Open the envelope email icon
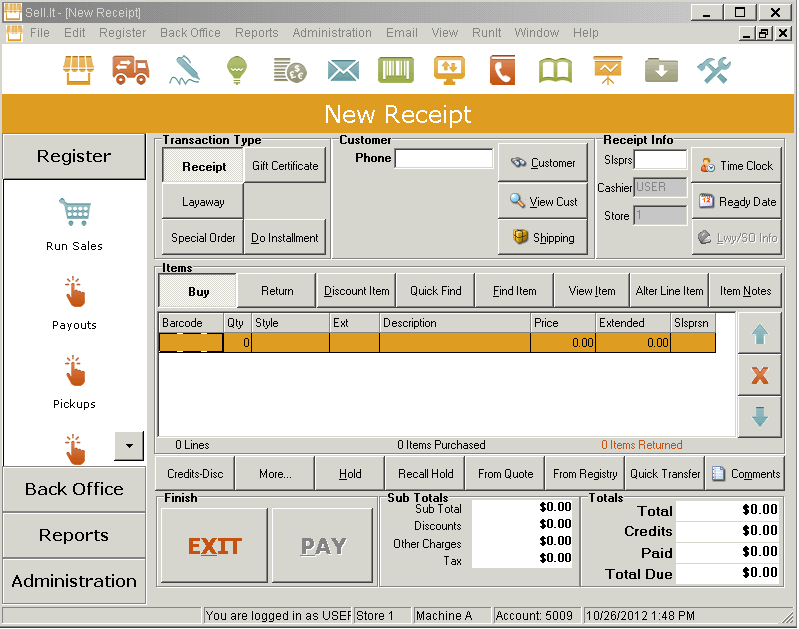 343,70
